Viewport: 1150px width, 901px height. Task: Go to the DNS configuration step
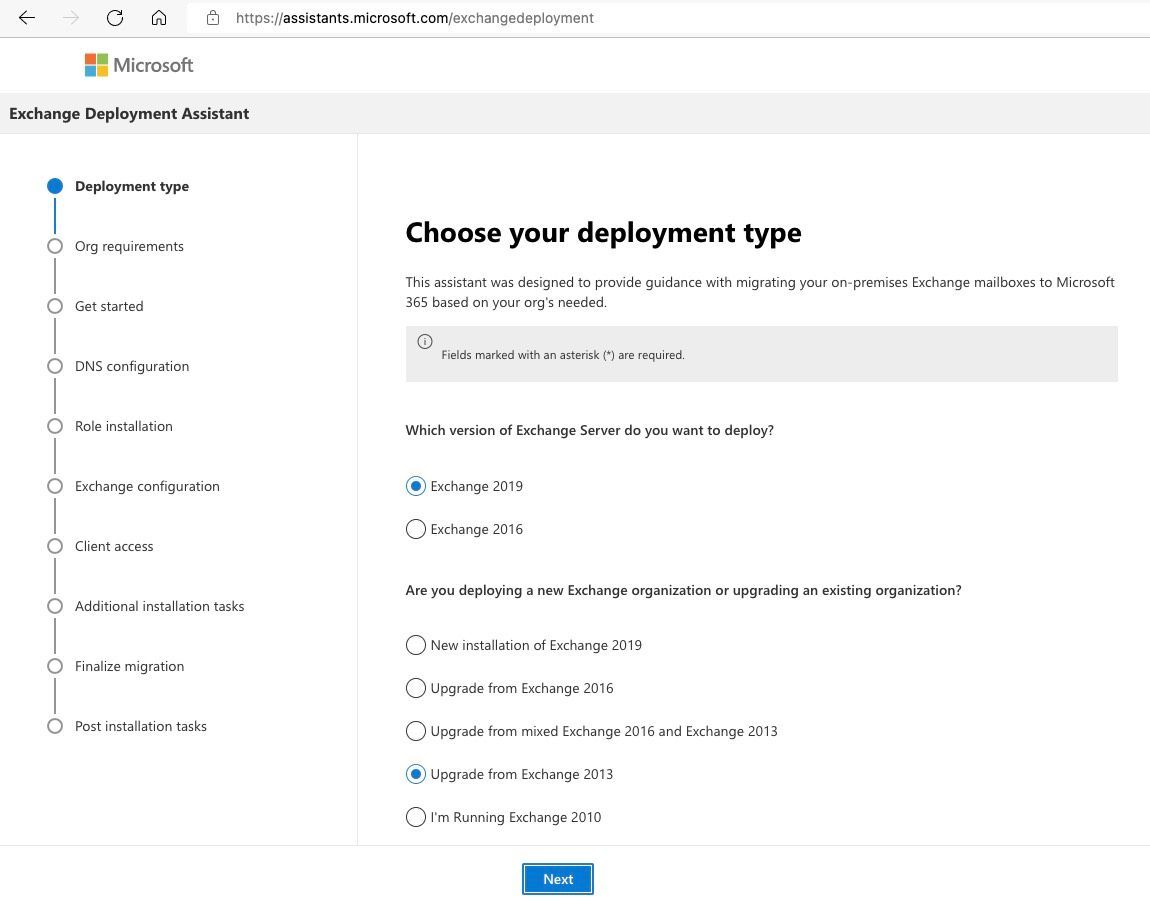[x=132, y=366]
